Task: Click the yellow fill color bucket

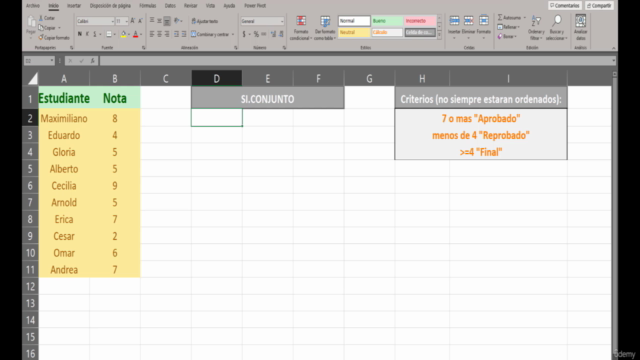Action: (123, 35)
